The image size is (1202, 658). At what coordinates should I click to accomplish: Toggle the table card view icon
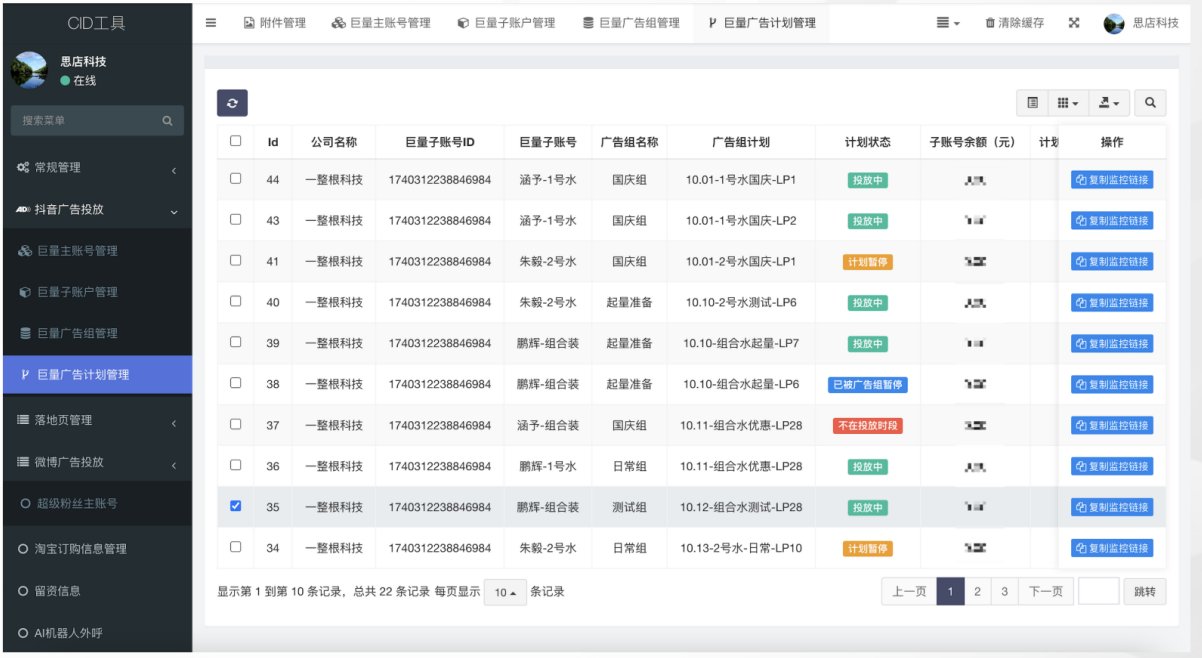coord(1033,103)
